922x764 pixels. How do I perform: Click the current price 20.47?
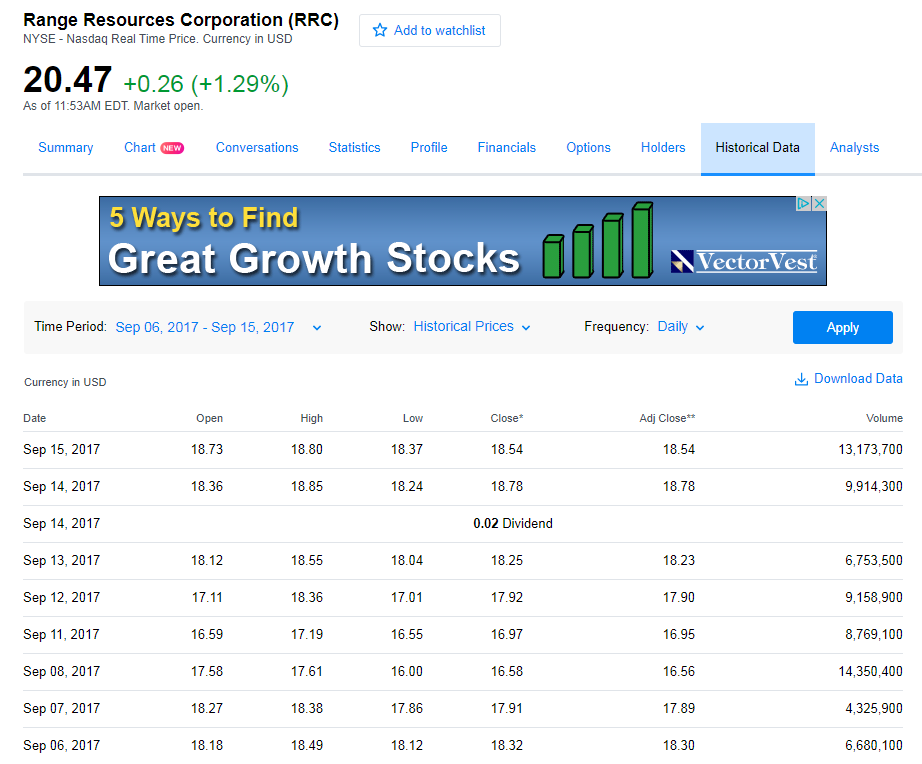68,80
